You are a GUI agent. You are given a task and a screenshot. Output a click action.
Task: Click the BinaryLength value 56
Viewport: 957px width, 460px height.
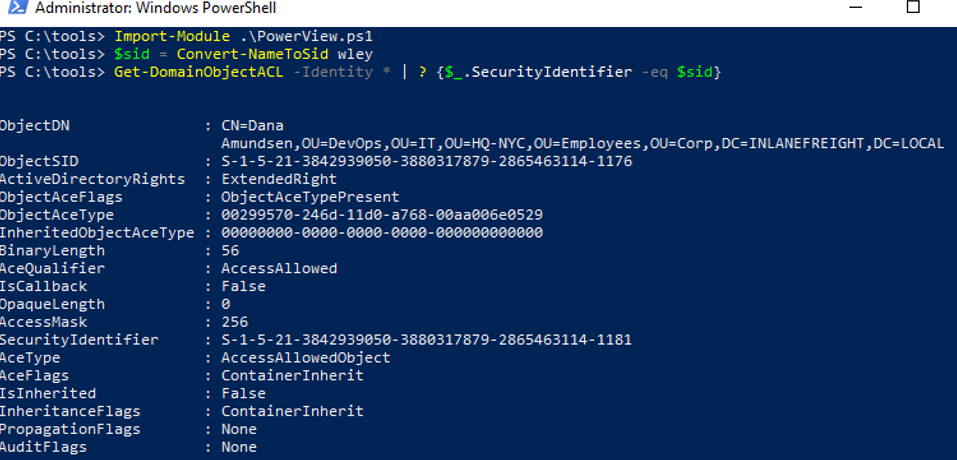point(230,251)
